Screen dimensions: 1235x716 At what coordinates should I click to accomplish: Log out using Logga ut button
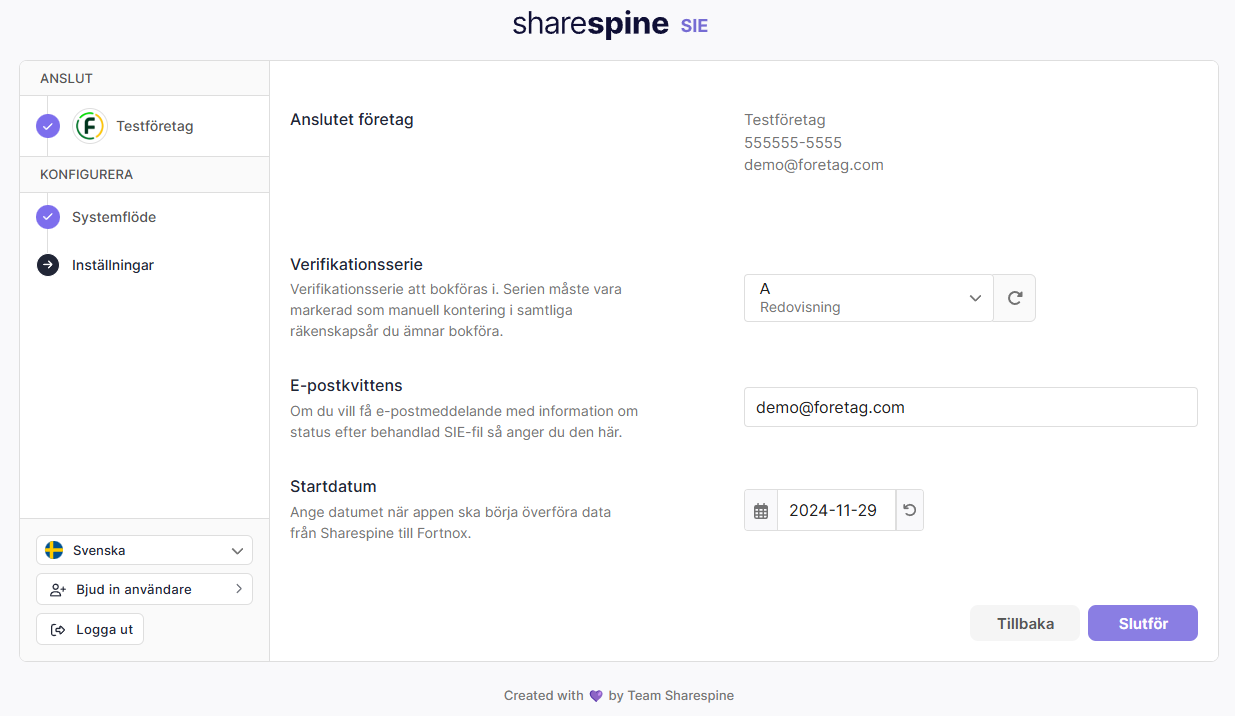[90, 629]
